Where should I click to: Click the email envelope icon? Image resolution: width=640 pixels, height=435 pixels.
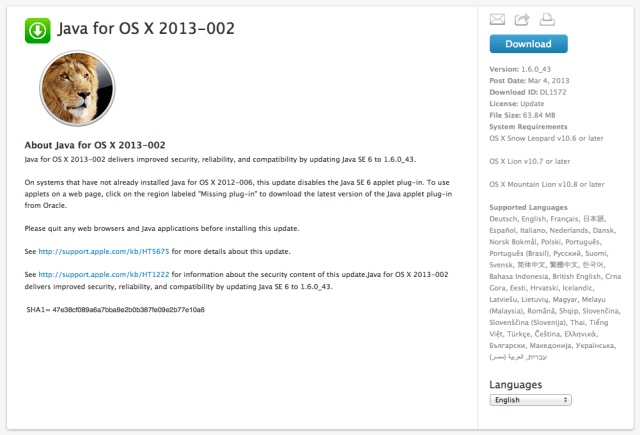tap(497, 19)
